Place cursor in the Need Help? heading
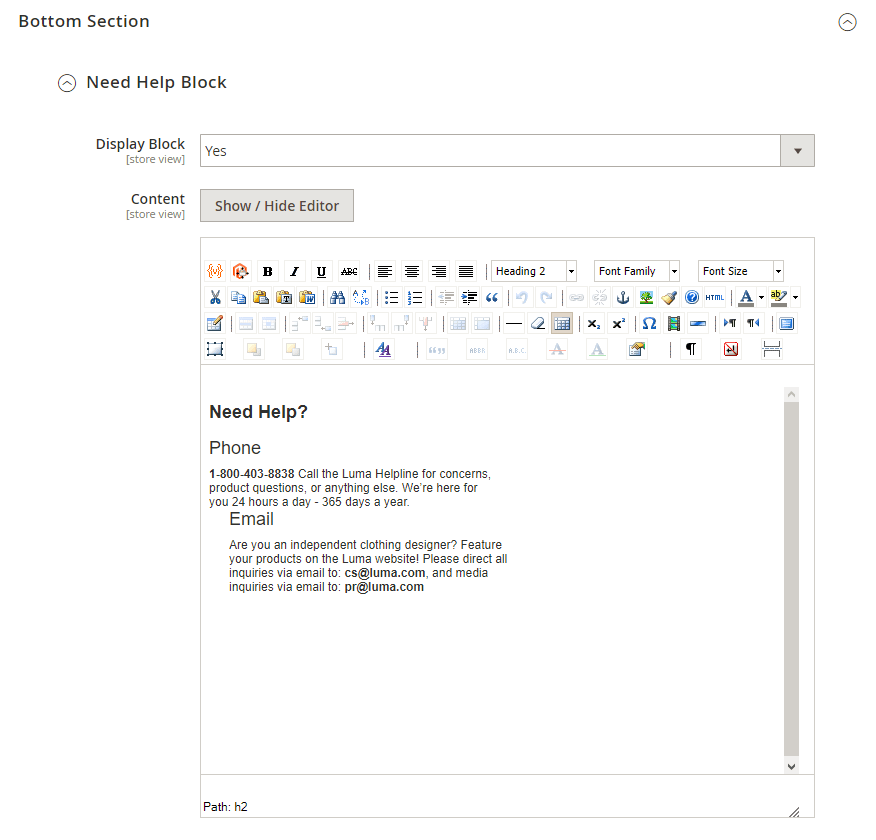 click(x=259, y=412)
